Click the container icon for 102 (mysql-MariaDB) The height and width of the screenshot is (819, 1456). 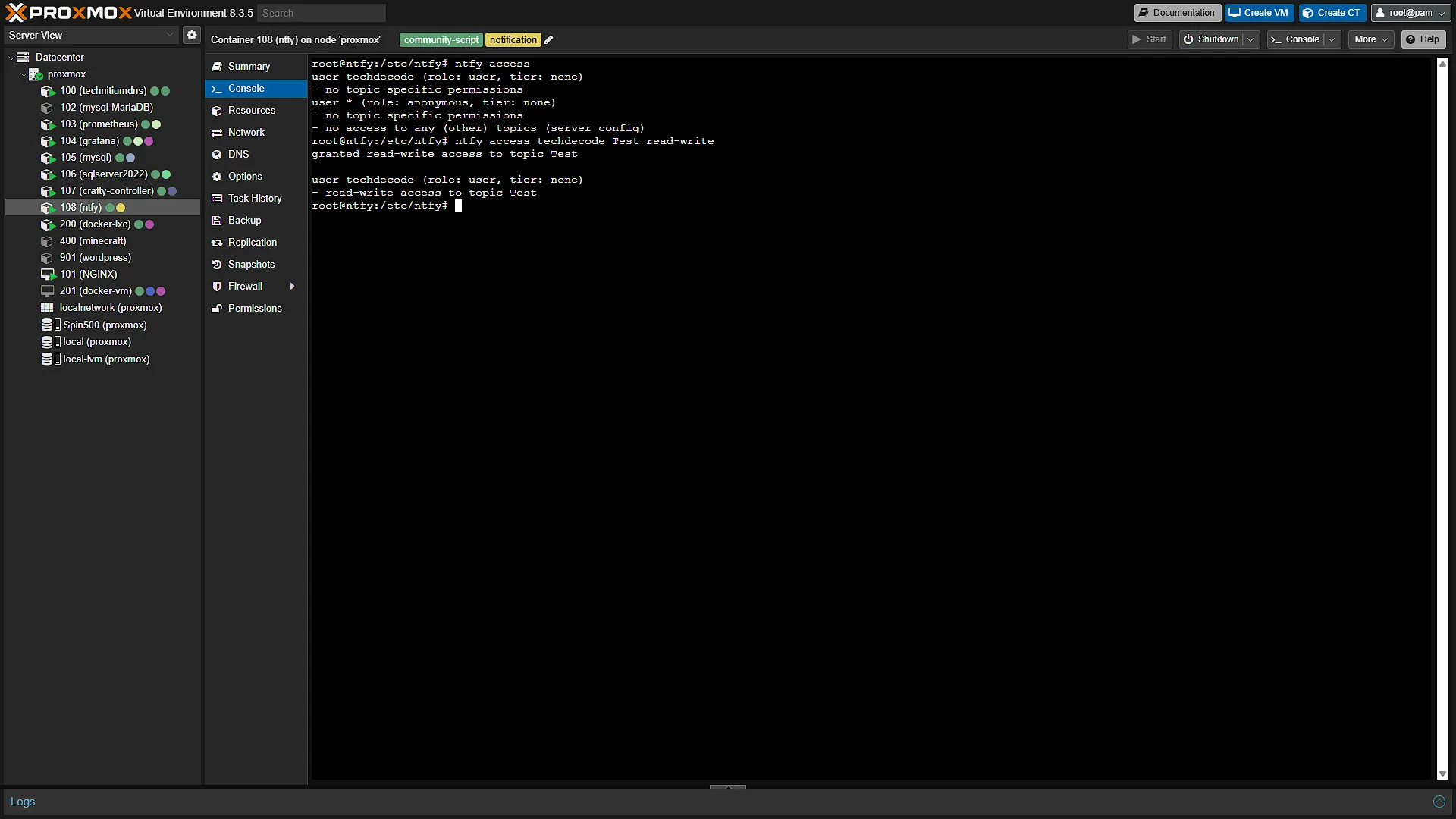point(47,108)
